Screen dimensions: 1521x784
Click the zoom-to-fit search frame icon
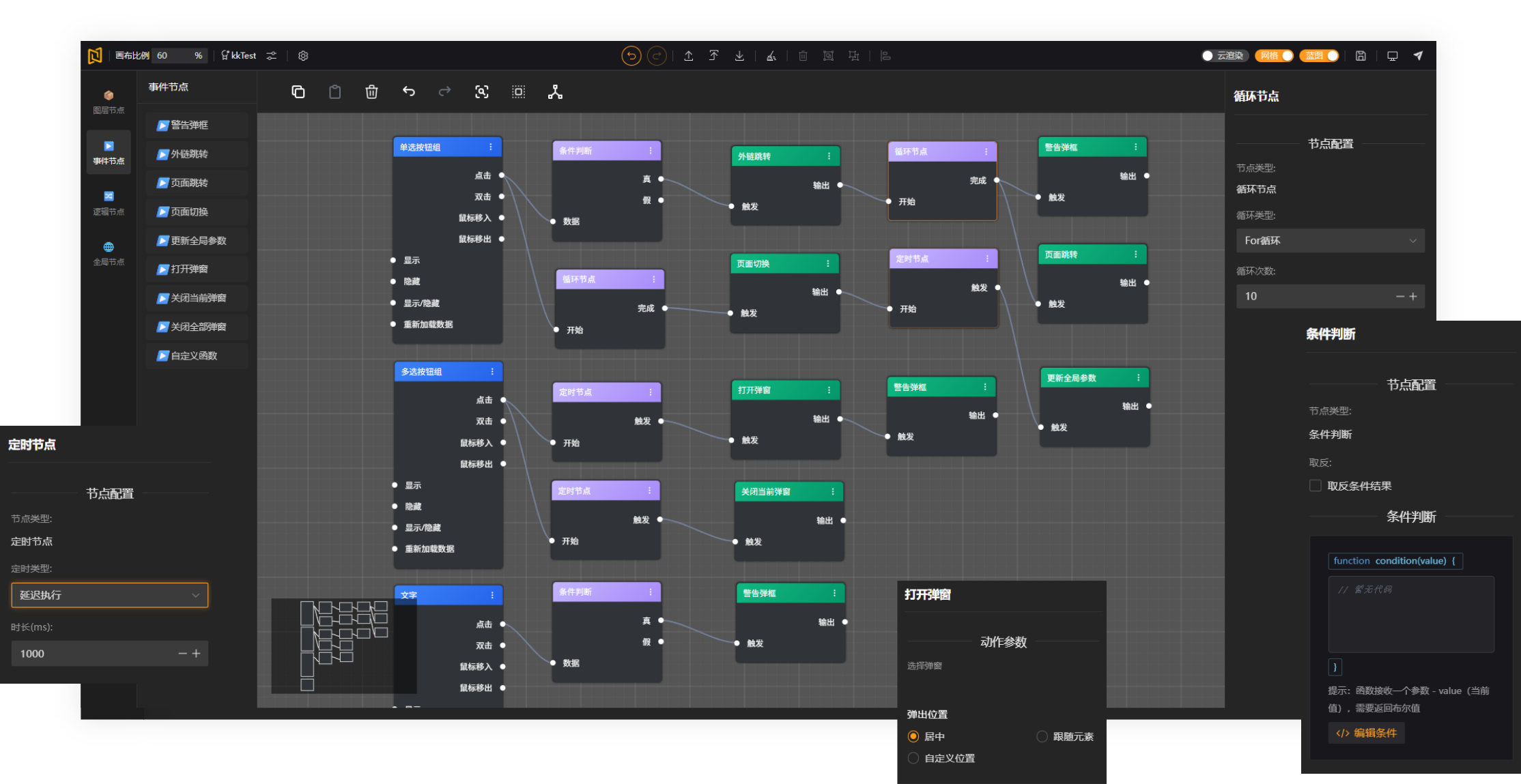click(482, 92)
